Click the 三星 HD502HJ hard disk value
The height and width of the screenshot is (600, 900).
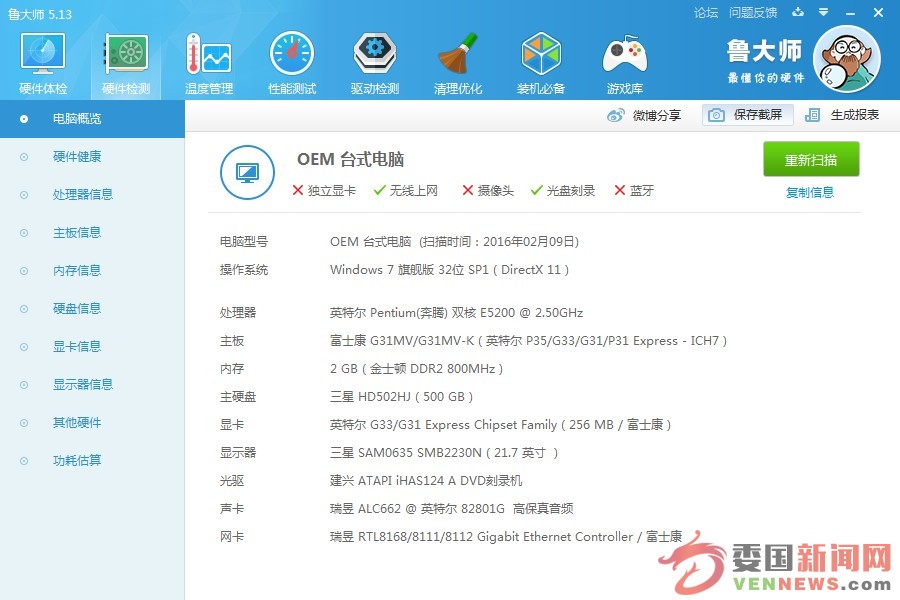tap(401, 397)
